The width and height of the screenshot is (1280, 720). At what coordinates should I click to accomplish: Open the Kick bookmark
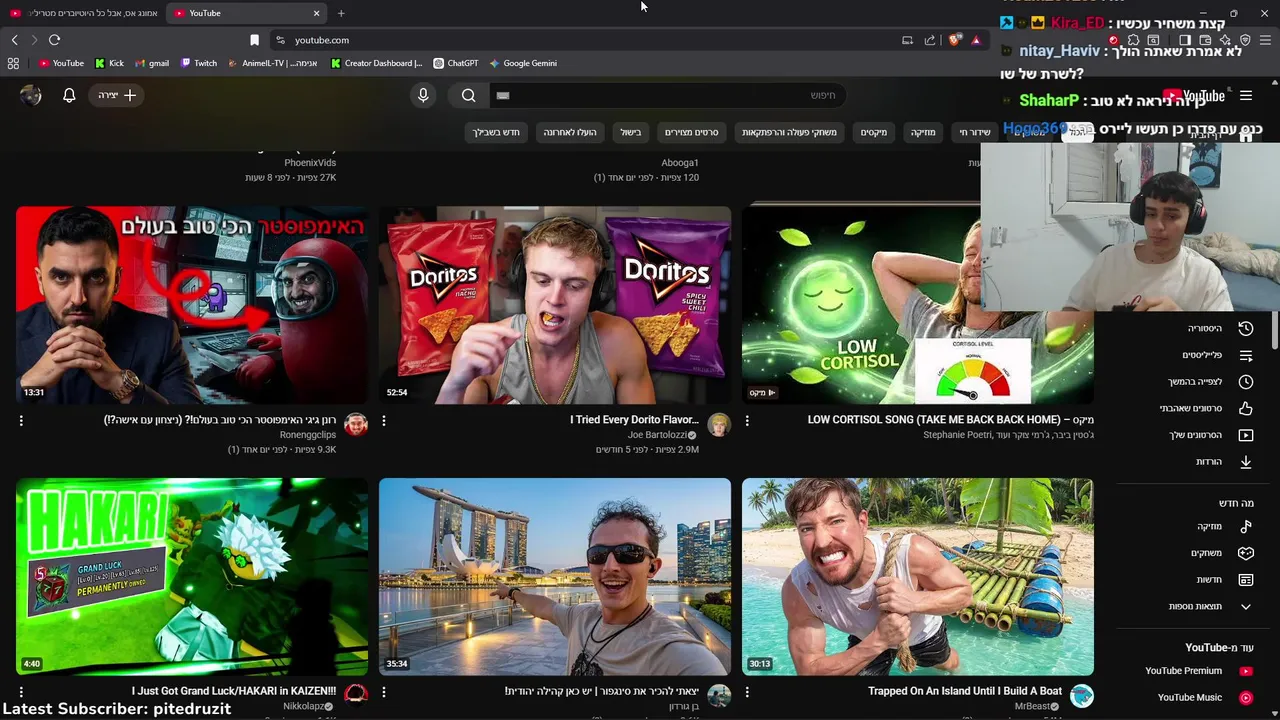coord(109,63)
